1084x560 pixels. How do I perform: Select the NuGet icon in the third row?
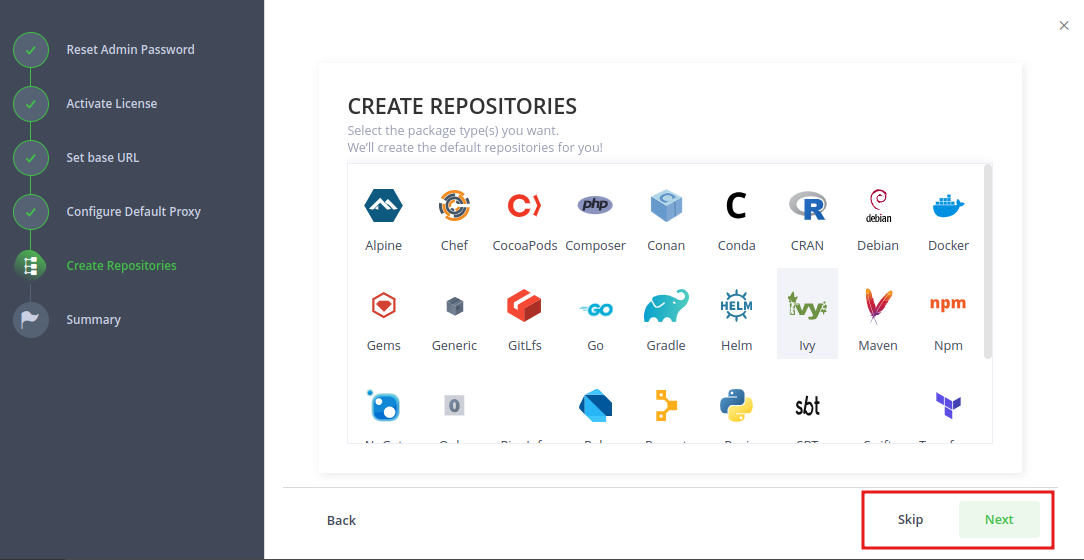(384, 406)
